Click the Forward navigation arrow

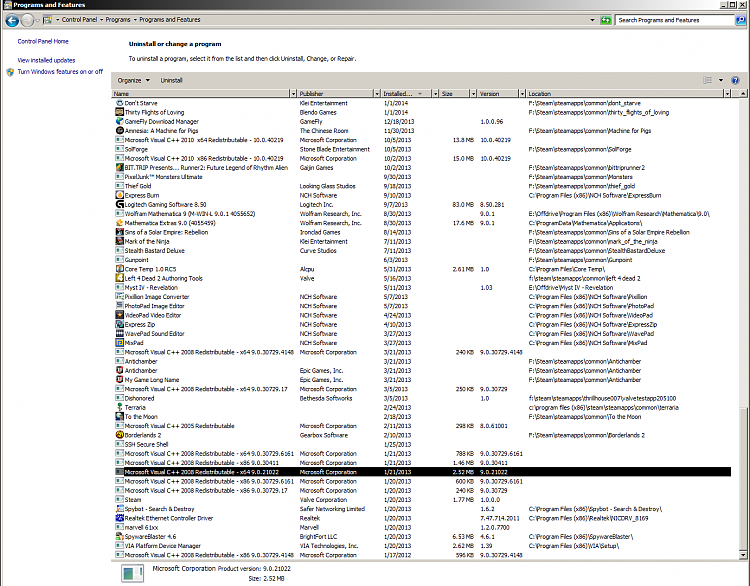pos(28,20)
